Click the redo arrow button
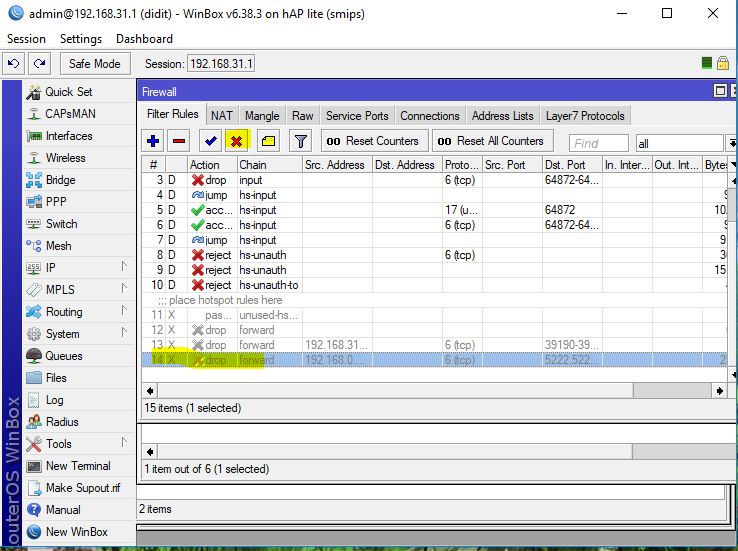 (40, 64)
